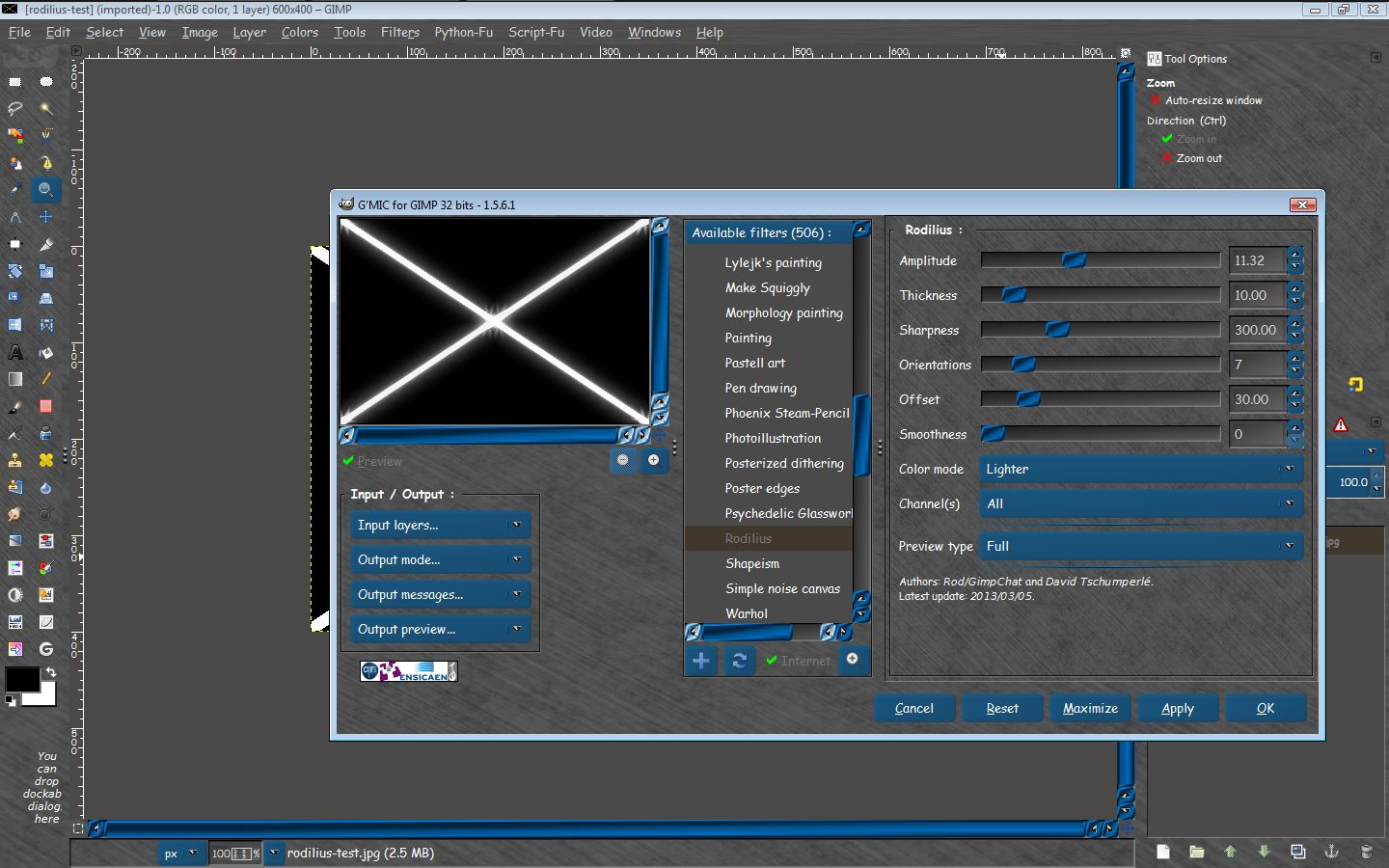Select the Ellipse Select tool
This screenshot has height=868, width=1389.
point(46,82)
